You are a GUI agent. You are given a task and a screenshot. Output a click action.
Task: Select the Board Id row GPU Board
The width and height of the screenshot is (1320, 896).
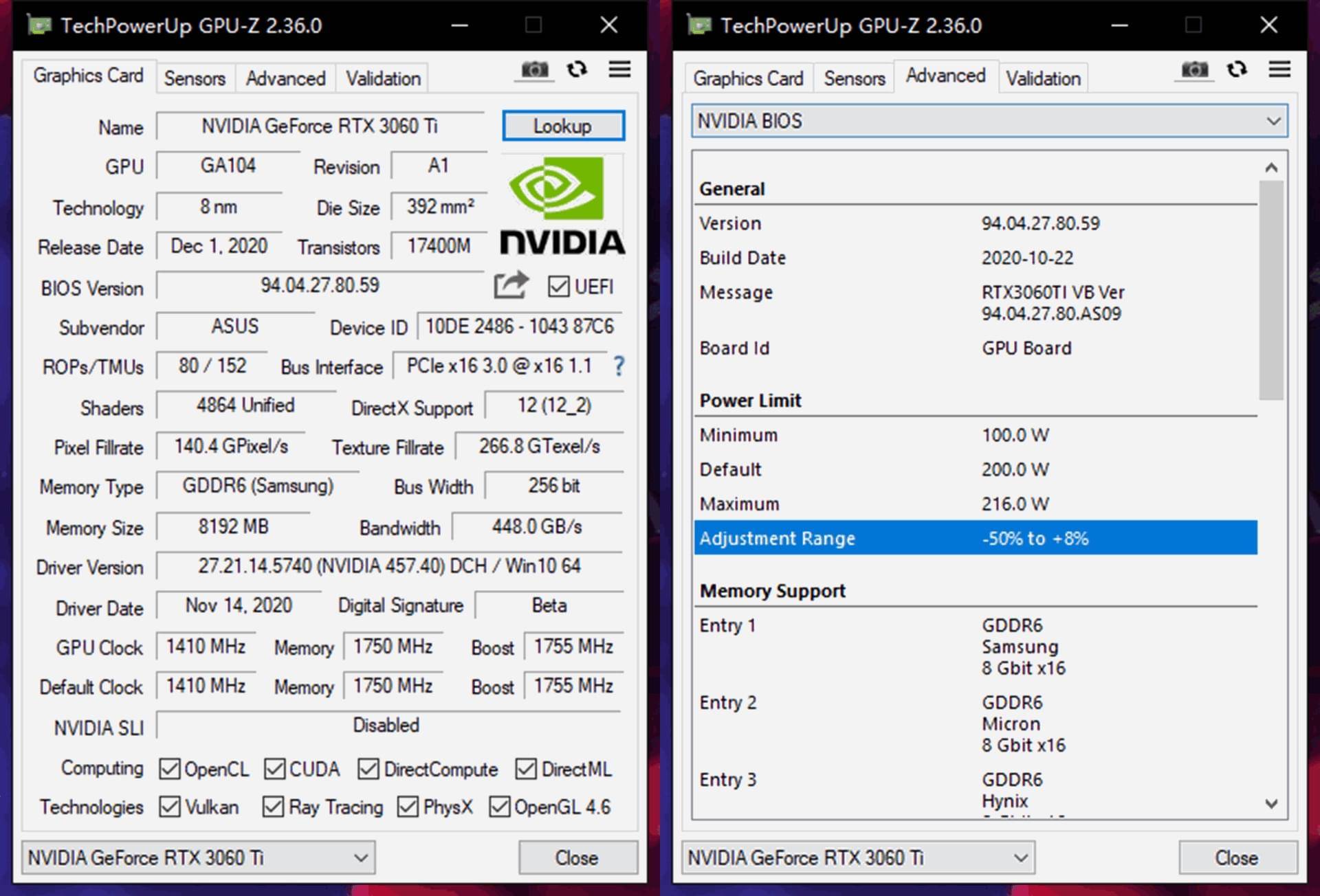976,348
